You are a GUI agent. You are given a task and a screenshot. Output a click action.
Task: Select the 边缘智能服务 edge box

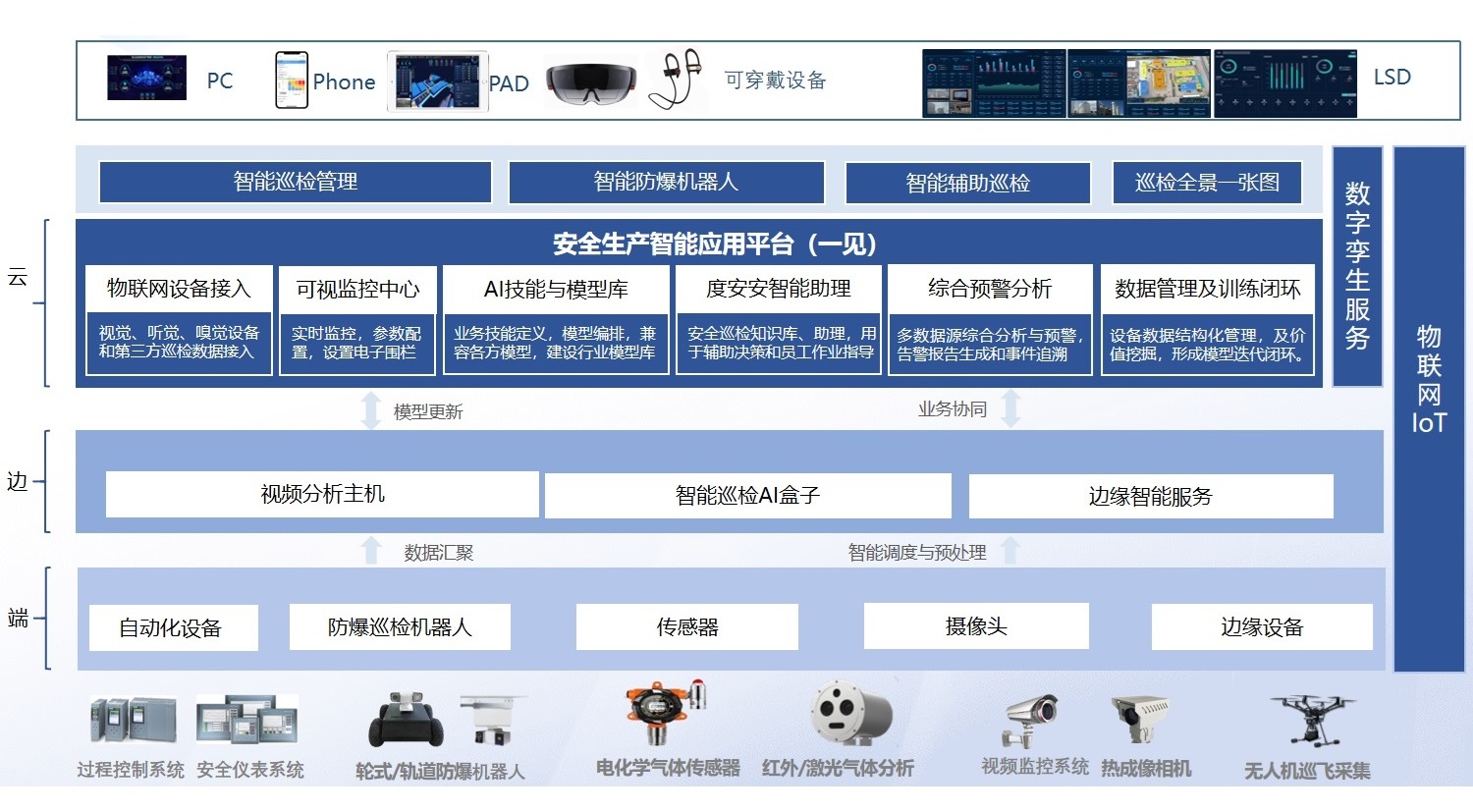point(1151,496)
